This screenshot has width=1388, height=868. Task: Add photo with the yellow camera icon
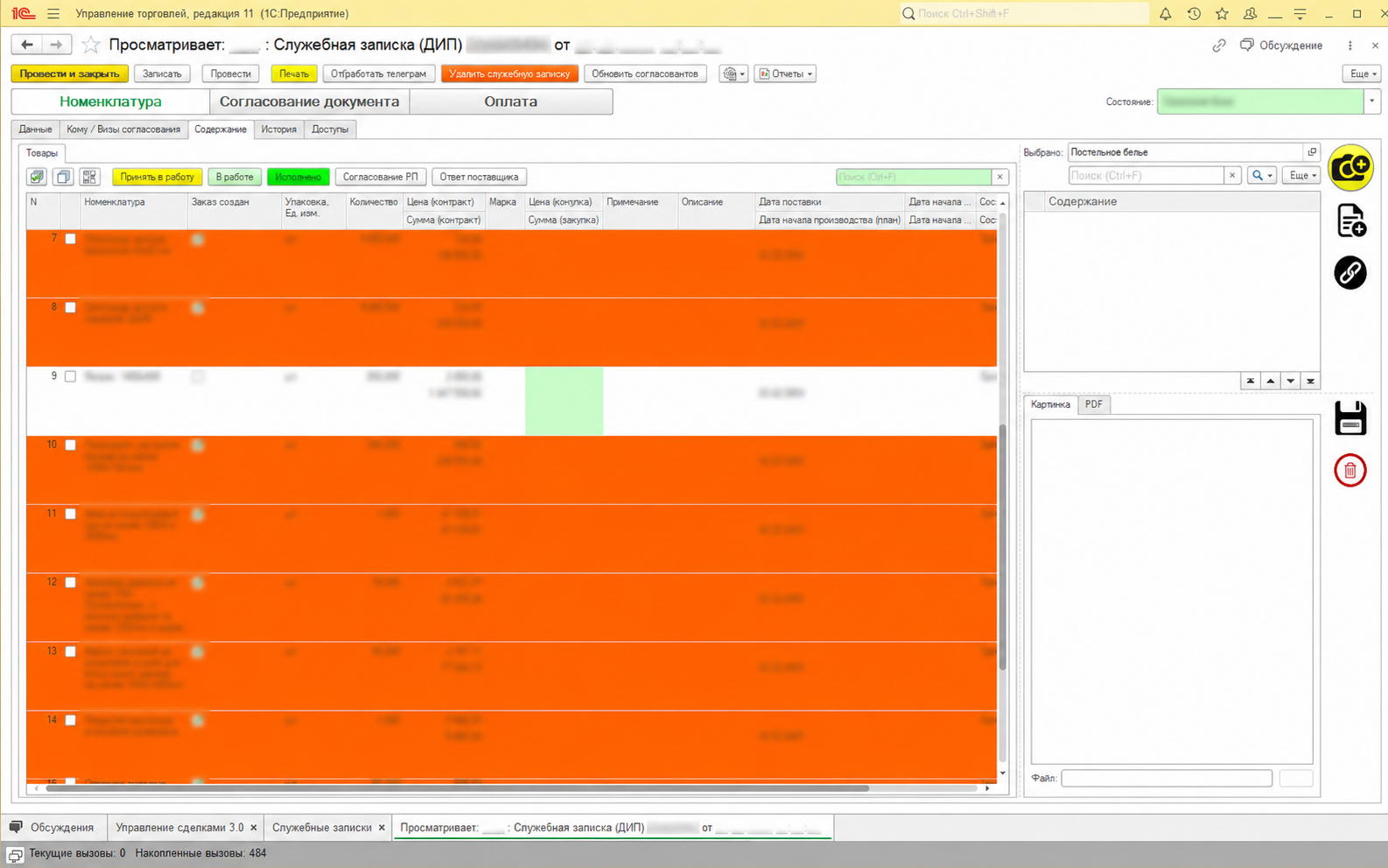pyautogui.click(x=1350, y=168)
